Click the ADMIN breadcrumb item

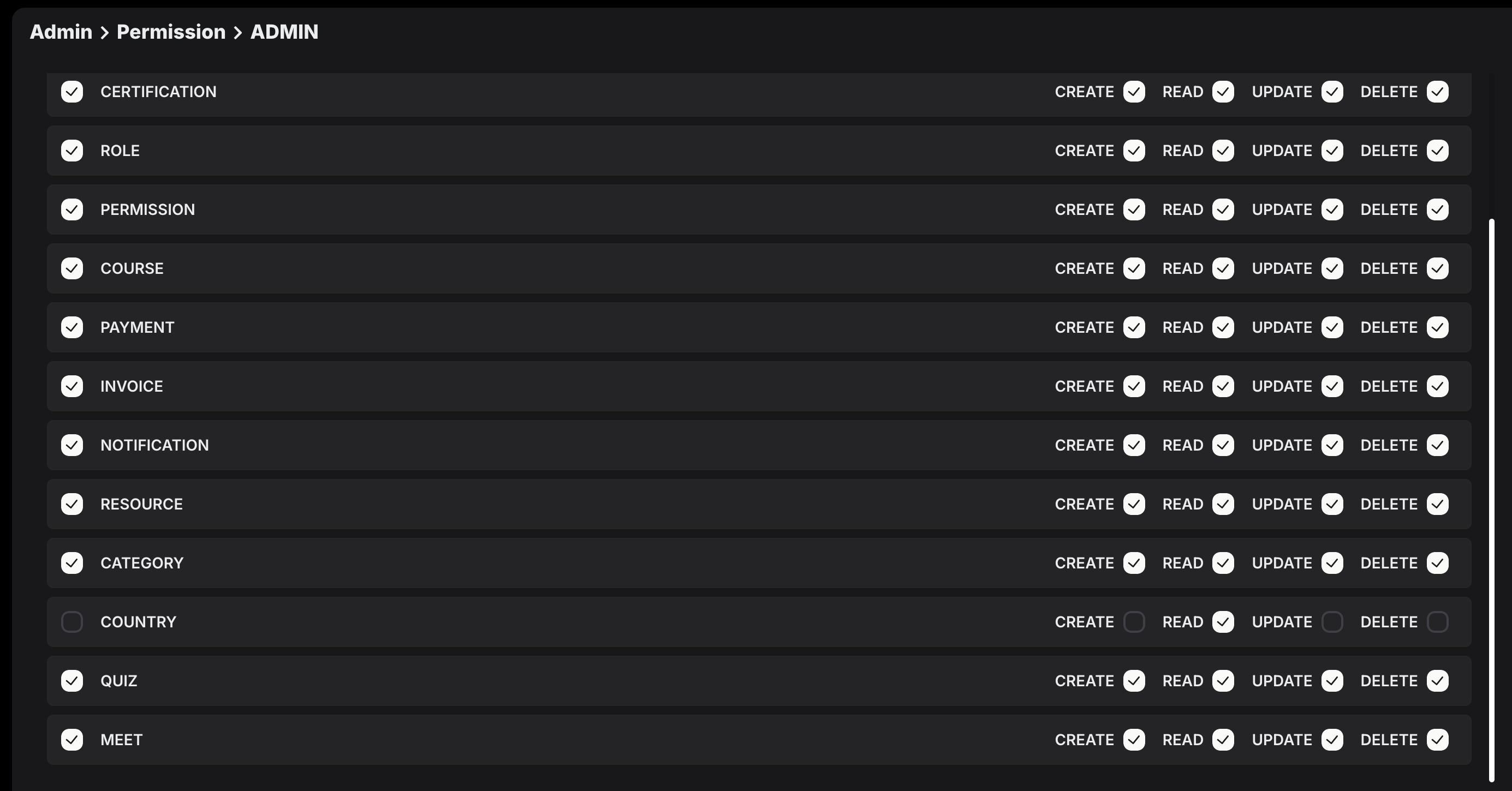284,32
